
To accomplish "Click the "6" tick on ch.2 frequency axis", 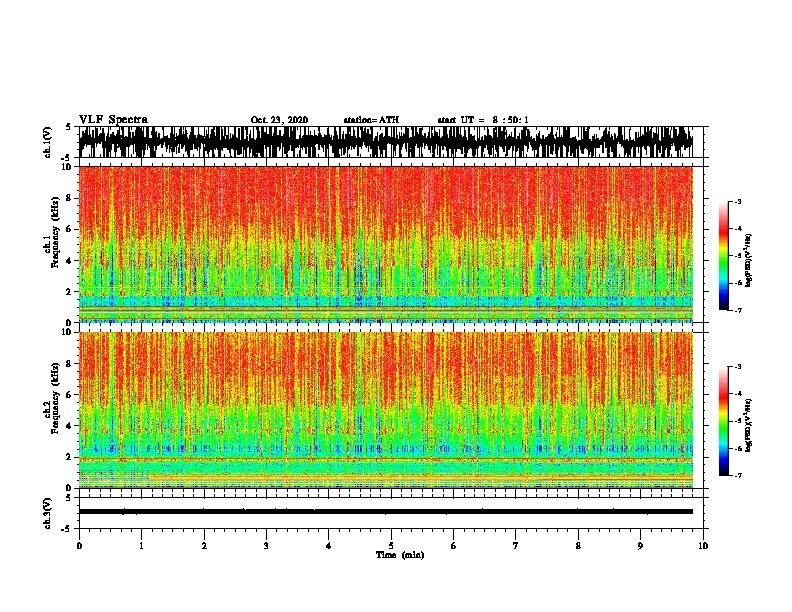I will coord(71,395).
